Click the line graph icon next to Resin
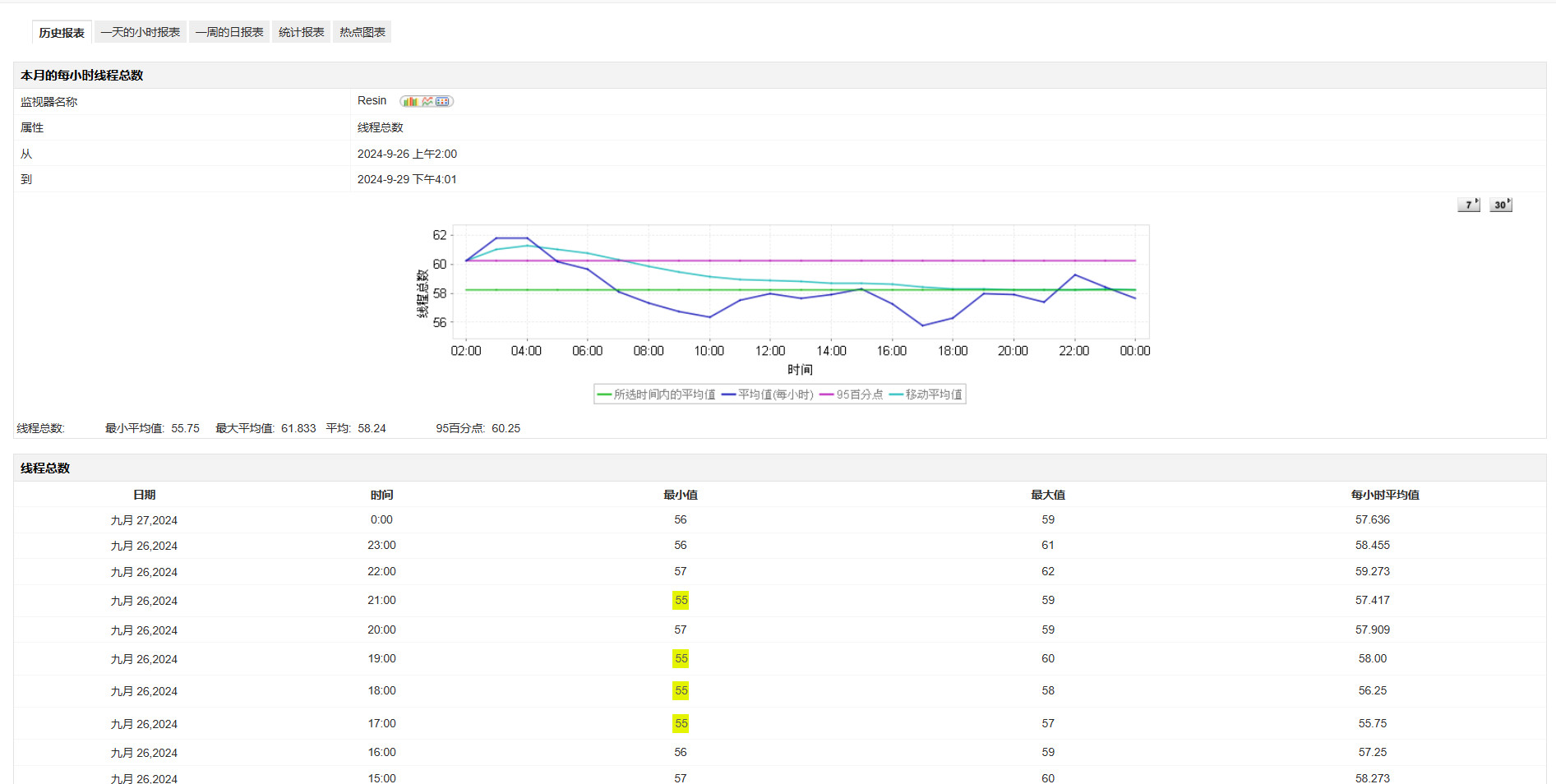This screenshot has width=1556, height=784. click(x=427, y=102)
